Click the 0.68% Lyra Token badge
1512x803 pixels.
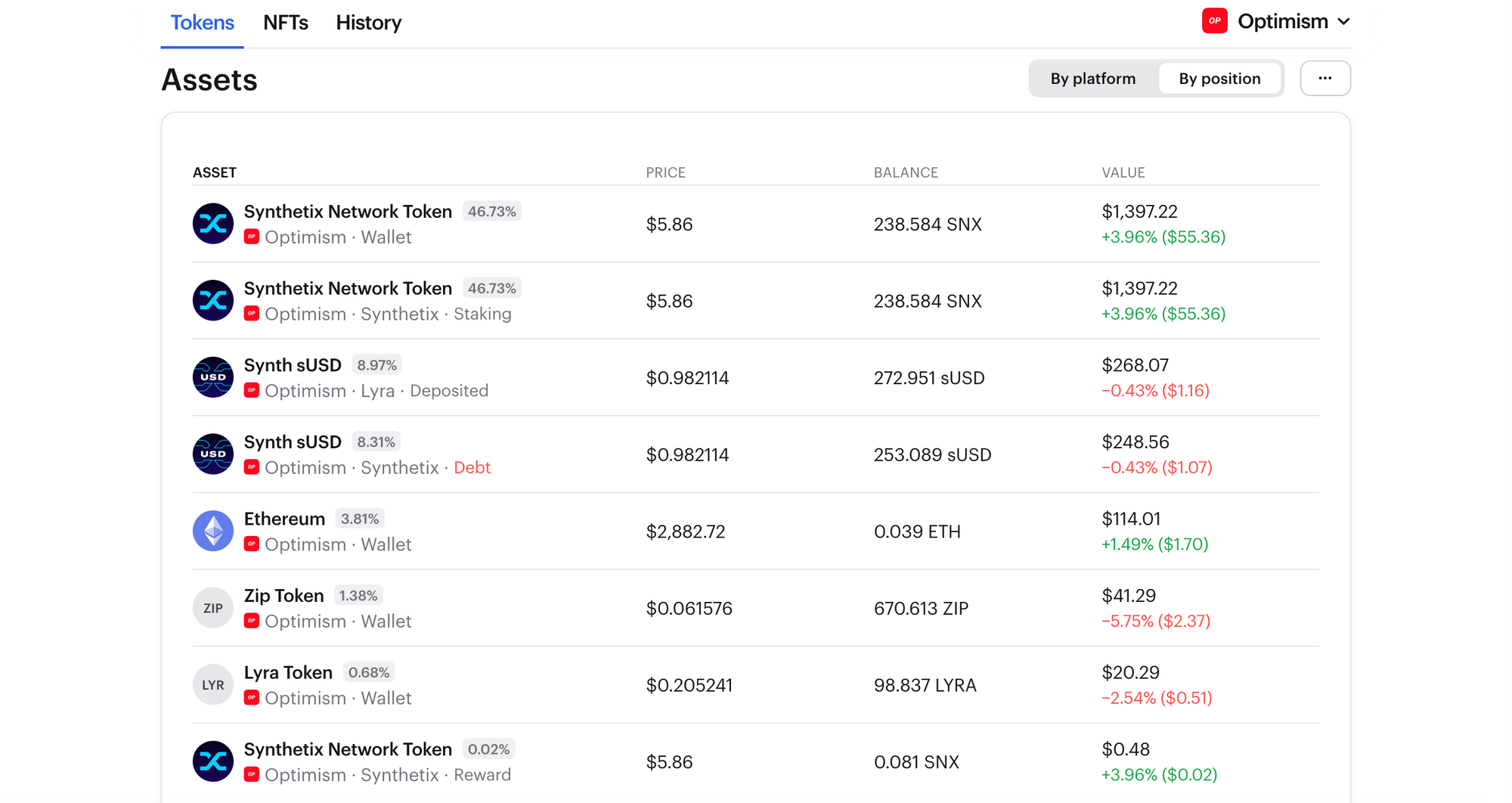click(369, 672)
